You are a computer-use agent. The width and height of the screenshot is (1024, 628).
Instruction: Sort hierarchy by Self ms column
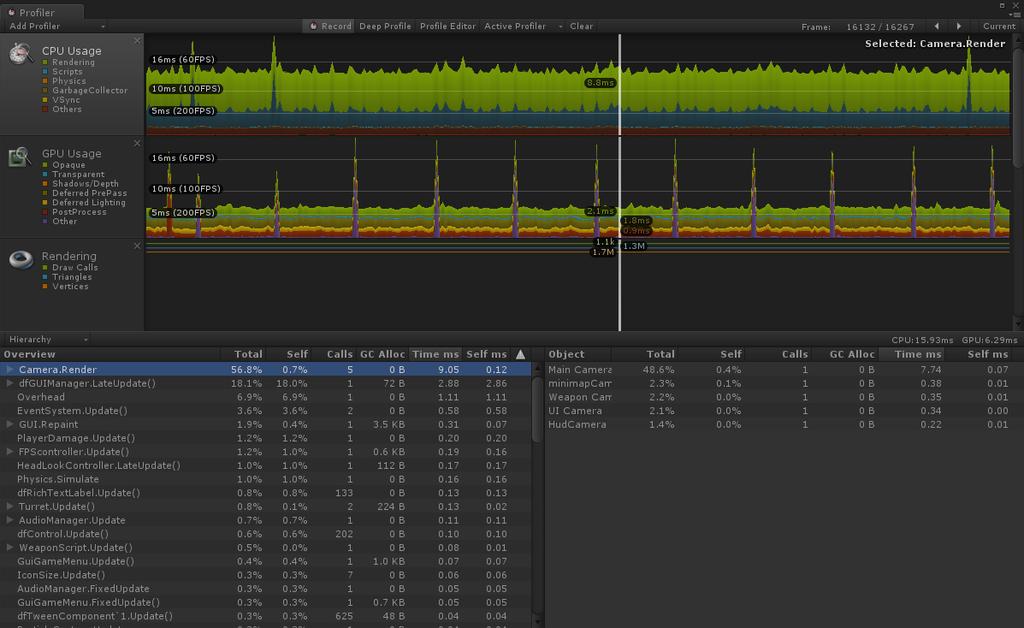point(487,354)
